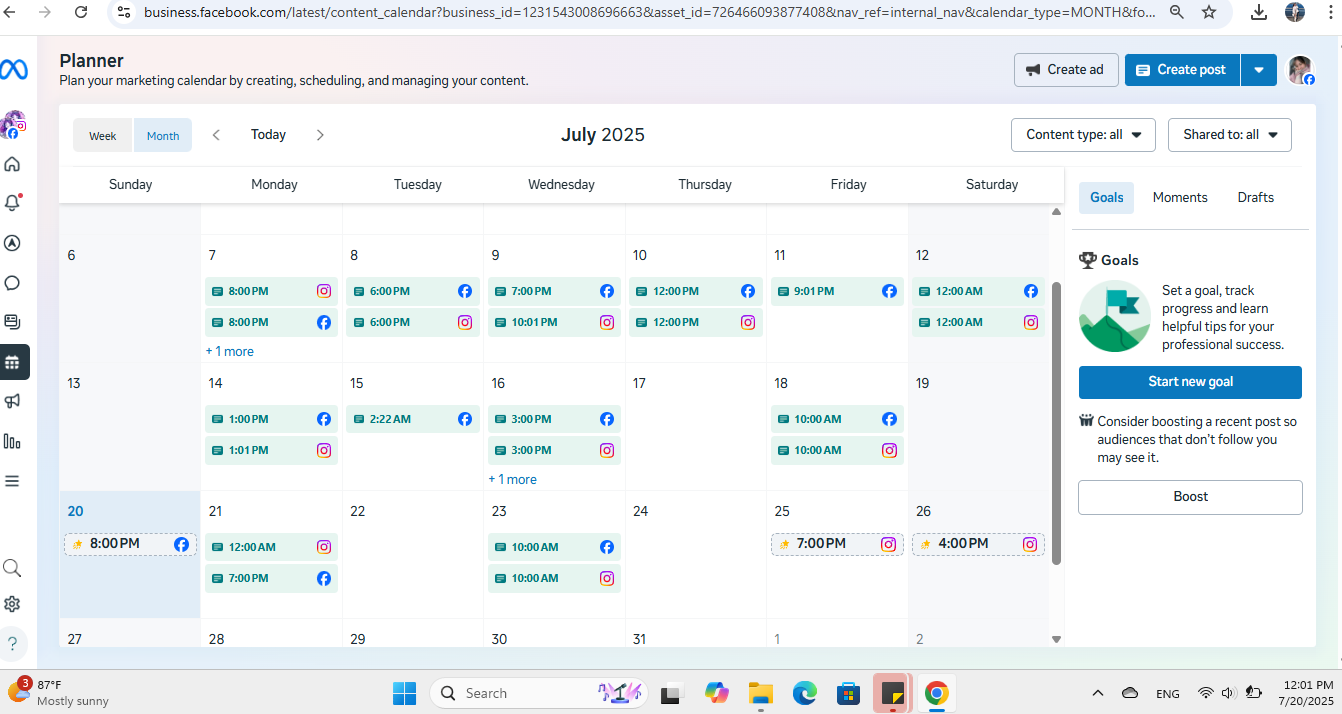Open weather widget showing 87°F
1342x714 pixels.
pos(58,692)
